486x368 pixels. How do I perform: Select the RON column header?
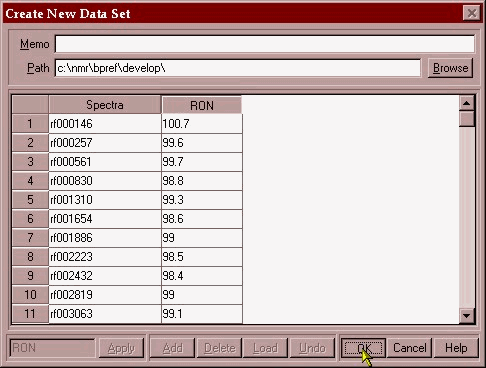point(202,106)
